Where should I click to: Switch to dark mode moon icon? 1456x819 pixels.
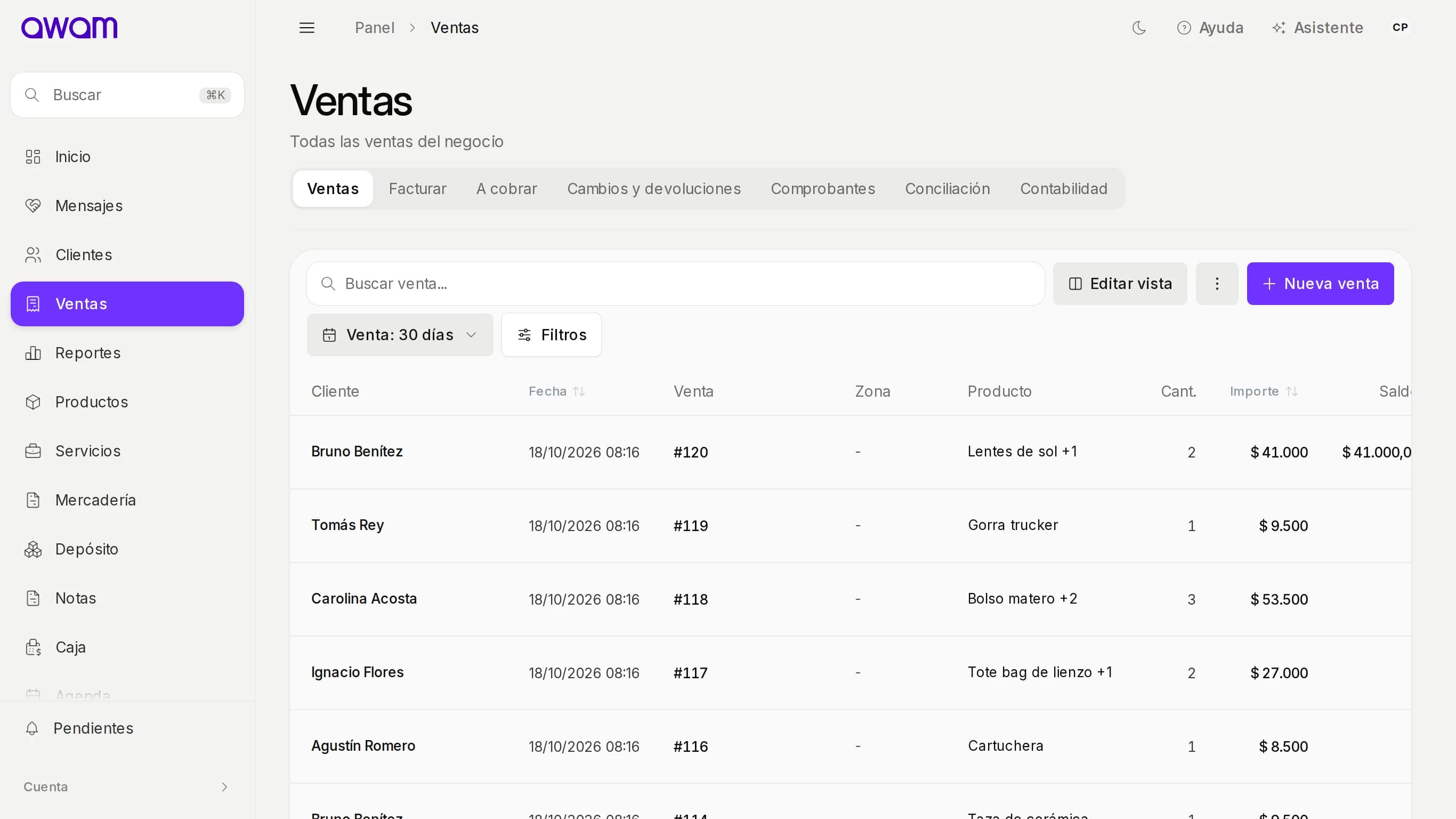point(1139,28)
